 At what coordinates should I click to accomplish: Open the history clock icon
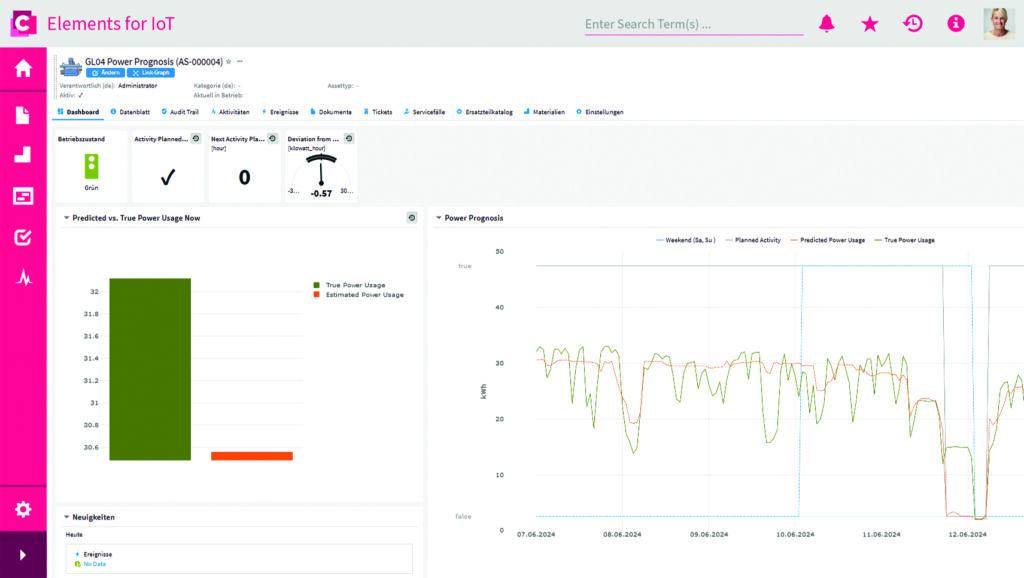click(913, 24)
